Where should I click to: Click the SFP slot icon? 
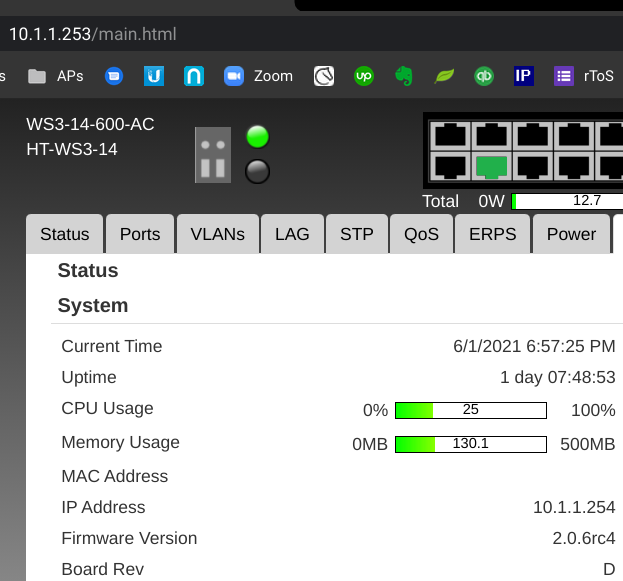pyautogui.click(x=212, y=154)
